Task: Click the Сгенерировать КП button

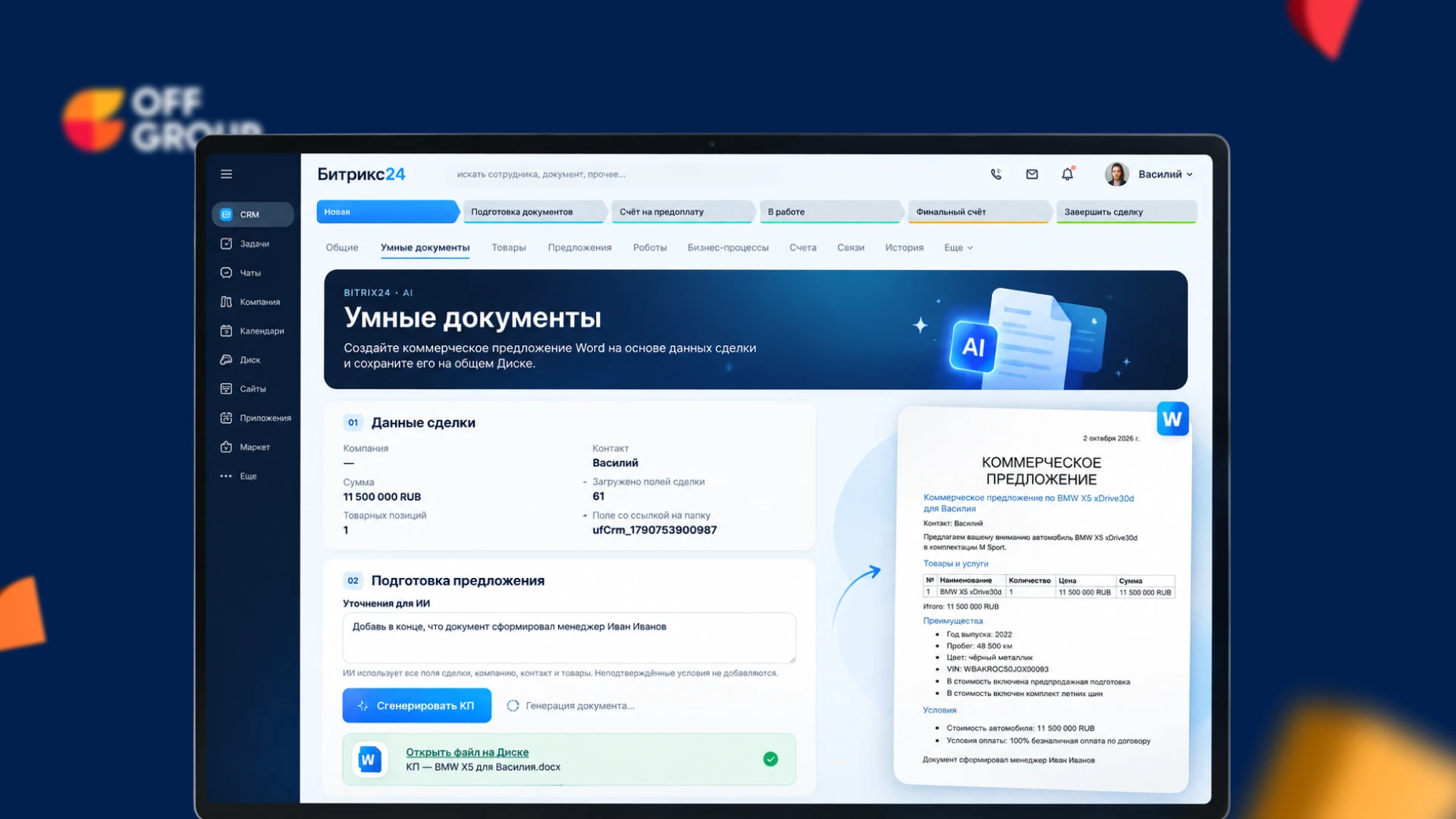Action: [x=417, y=706]
